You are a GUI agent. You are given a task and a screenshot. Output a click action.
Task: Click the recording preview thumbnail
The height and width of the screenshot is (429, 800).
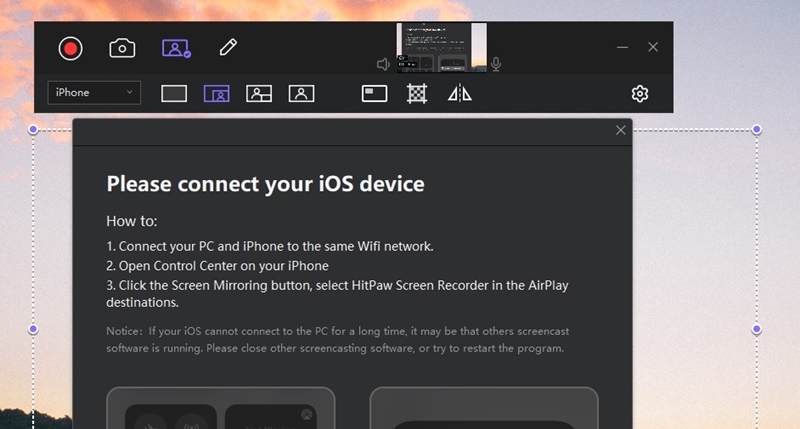441,47
